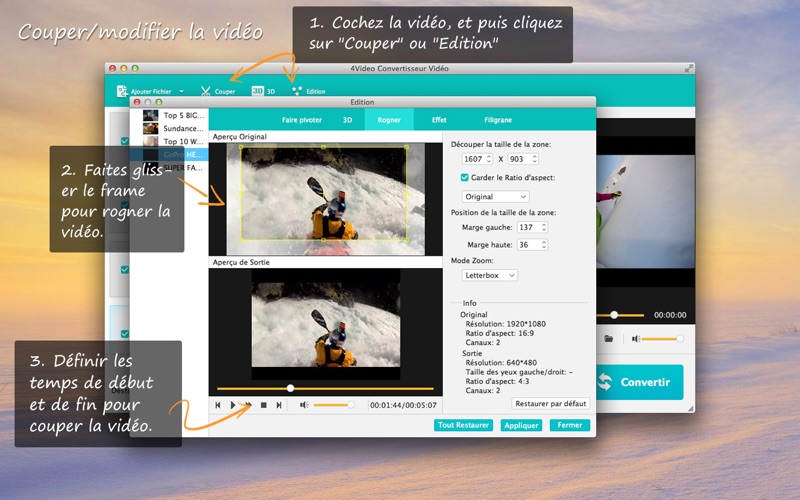Click the main window volume slider
The image size is (800, 500).
click(662, 339)
